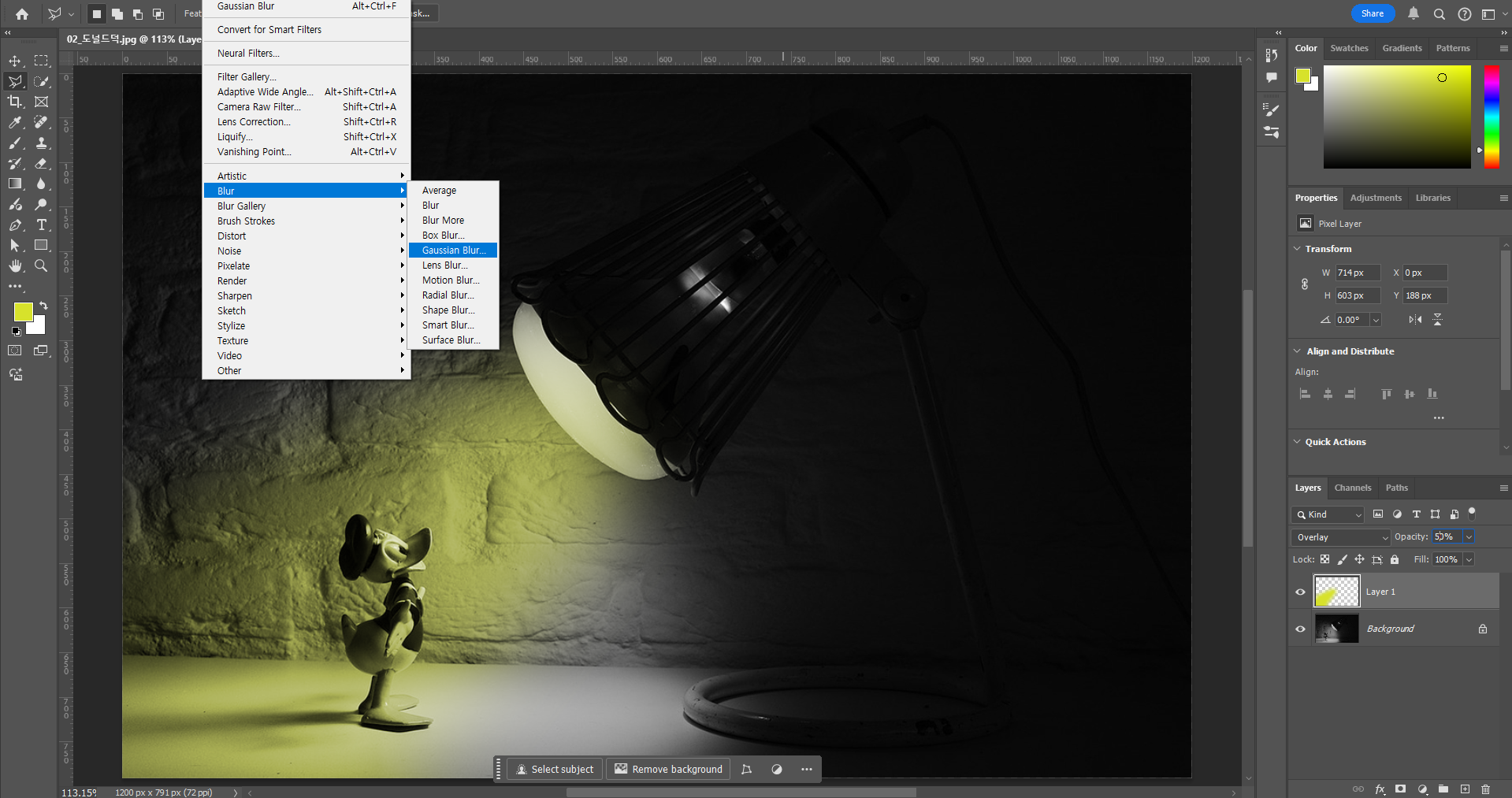This screenshot has height=798, width=1512.
Task: Open the rotation angle dropdown
Action: click(1376, 320)
